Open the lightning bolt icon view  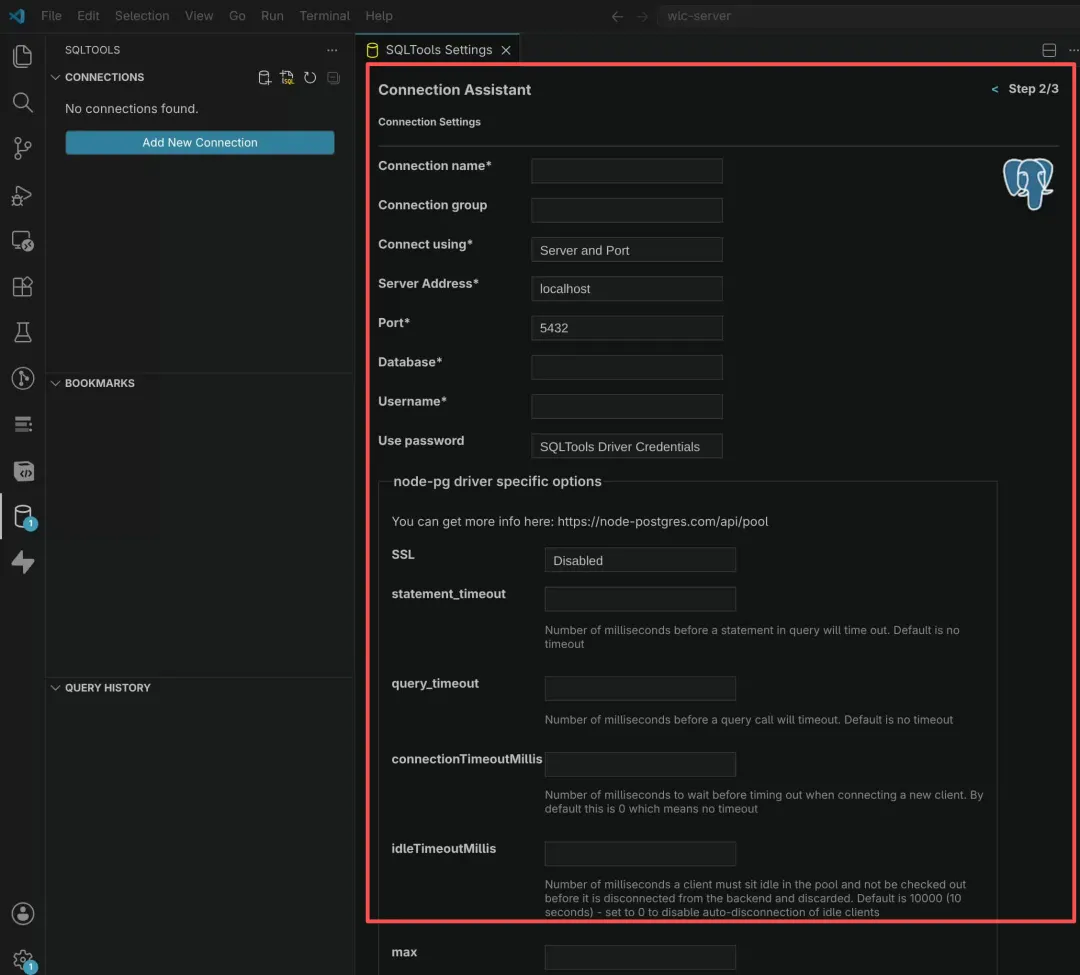tap(22, 562)
